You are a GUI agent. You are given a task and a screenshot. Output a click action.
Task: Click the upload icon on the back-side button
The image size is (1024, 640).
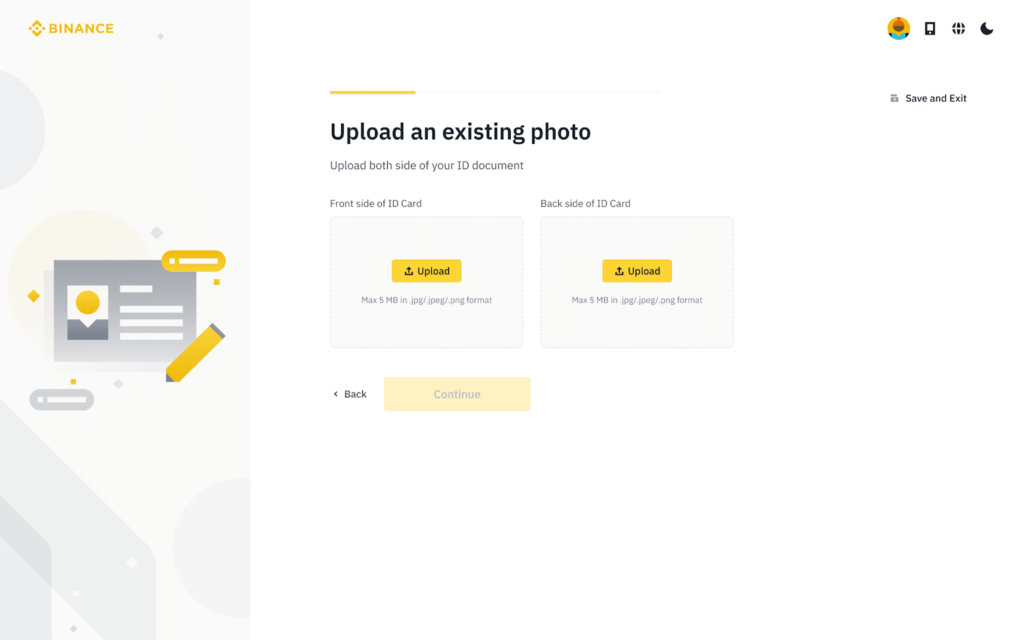620,270
